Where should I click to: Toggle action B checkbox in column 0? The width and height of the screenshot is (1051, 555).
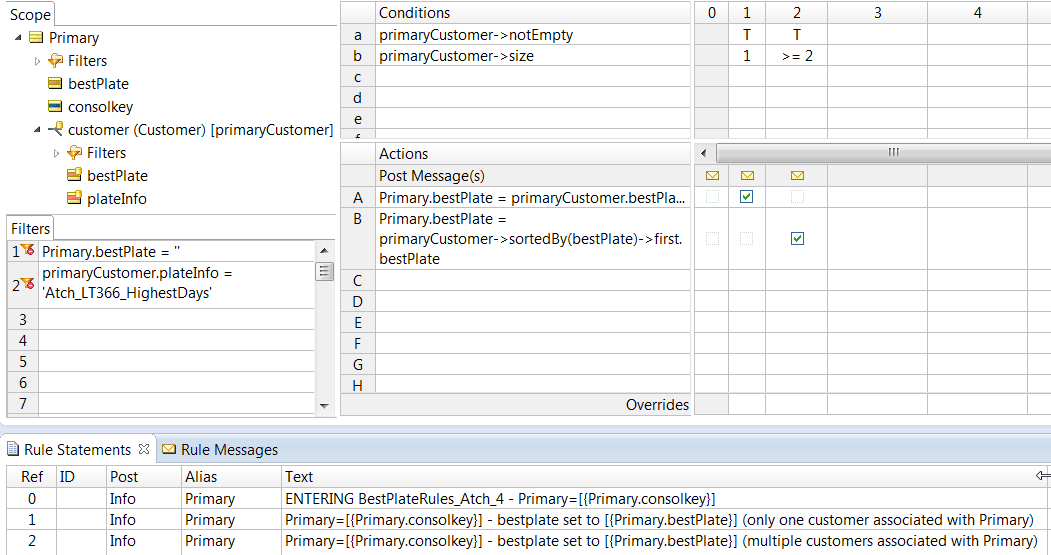[713, 239]
